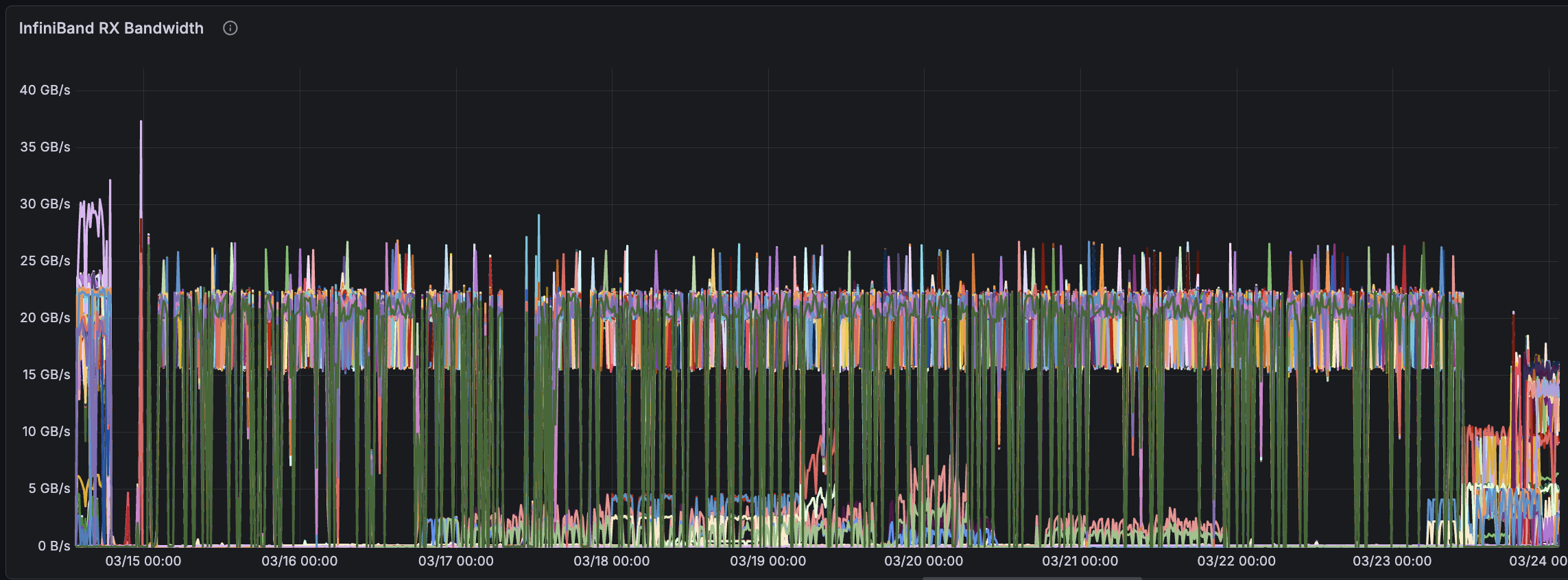Click the 03/15 00:00 time label
This screenshot has height=580, width=1568.
pos(143,561)
